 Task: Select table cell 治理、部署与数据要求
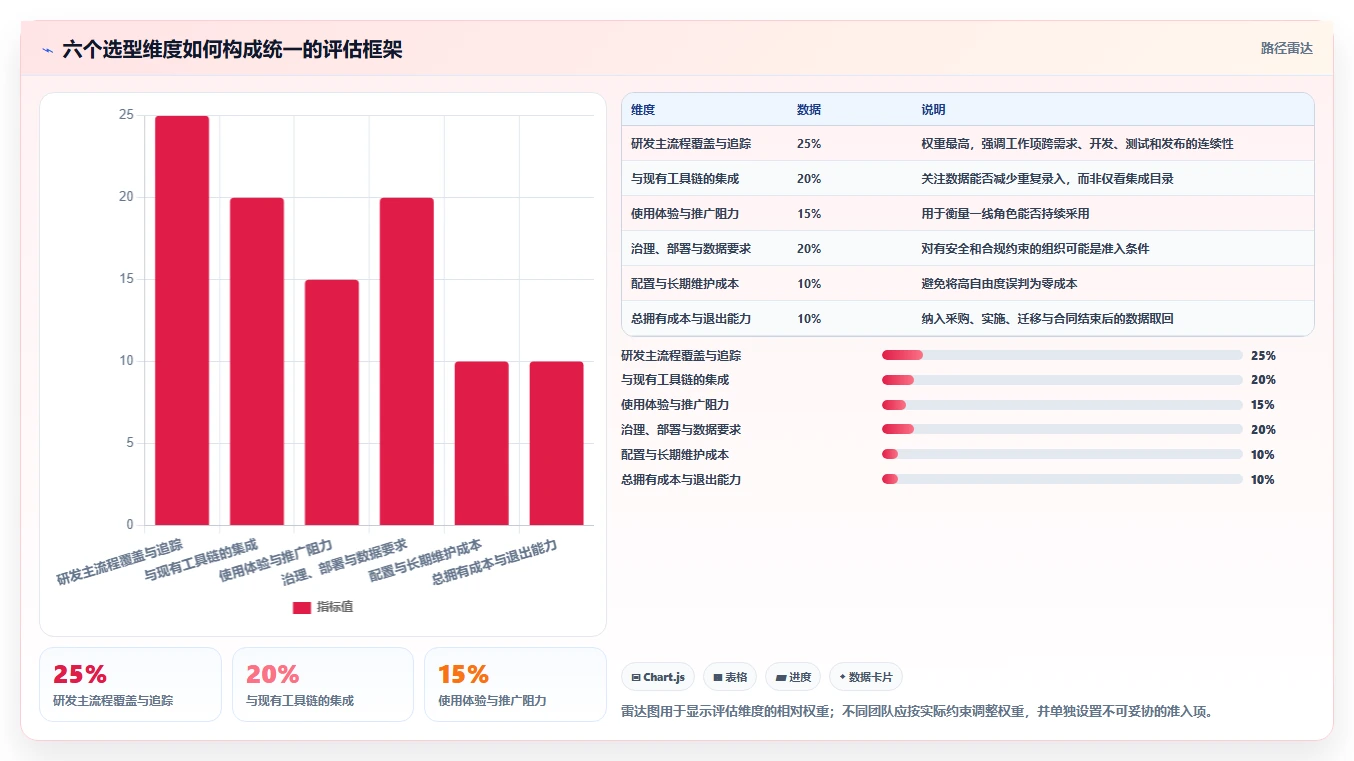click(691, 249)
